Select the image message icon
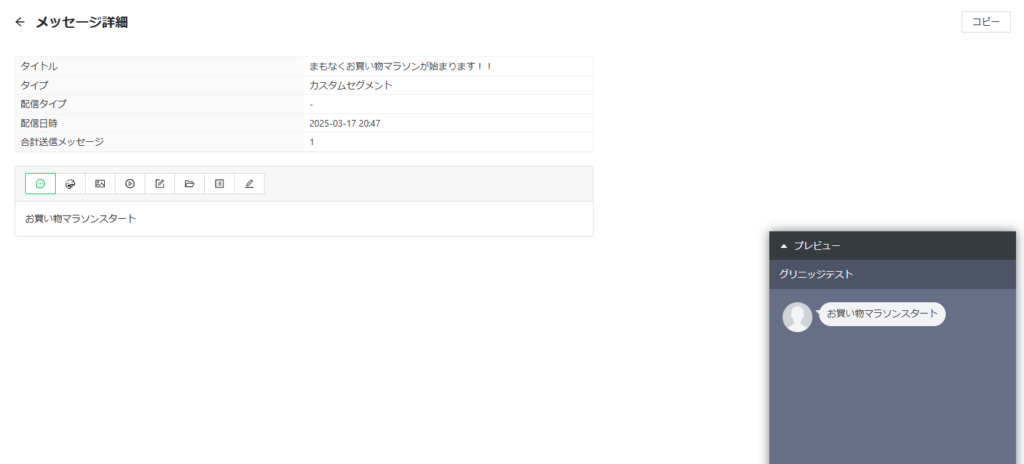 (100, 184)
